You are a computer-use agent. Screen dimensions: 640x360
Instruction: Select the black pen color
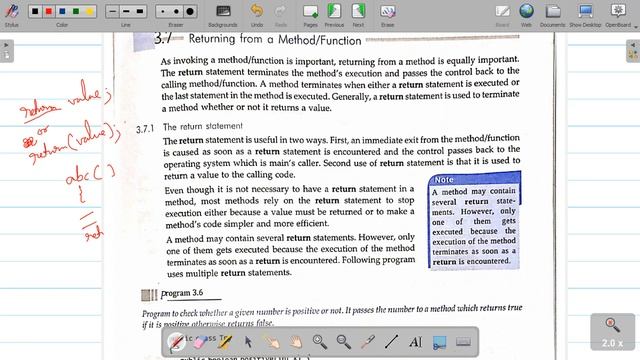35,11
